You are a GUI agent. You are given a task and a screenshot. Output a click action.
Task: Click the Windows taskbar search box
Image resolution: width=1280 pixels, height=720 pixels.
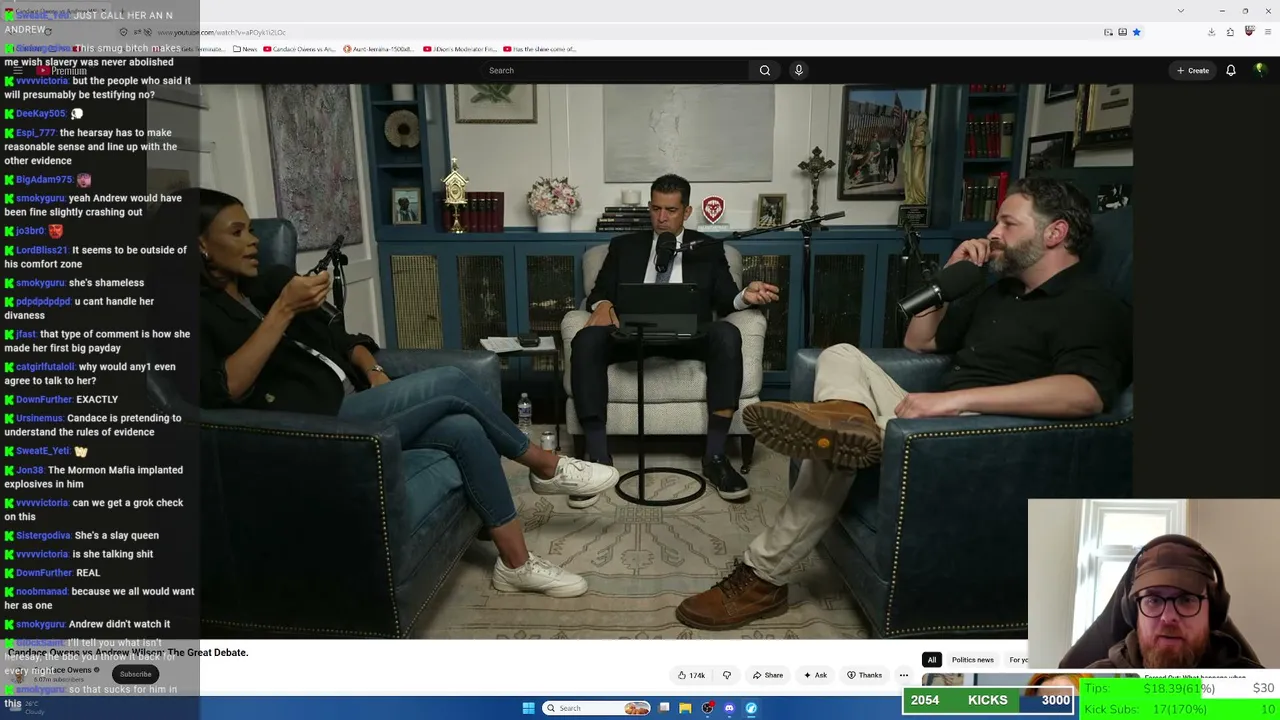(596, 708)
